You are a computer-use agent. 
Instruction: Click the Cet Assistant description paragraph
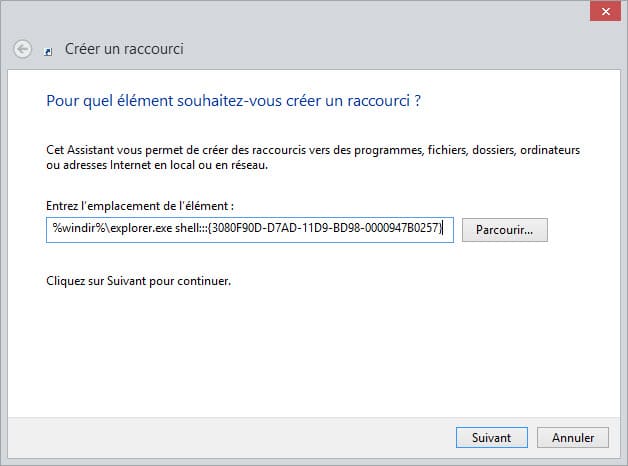coord(313,157)
